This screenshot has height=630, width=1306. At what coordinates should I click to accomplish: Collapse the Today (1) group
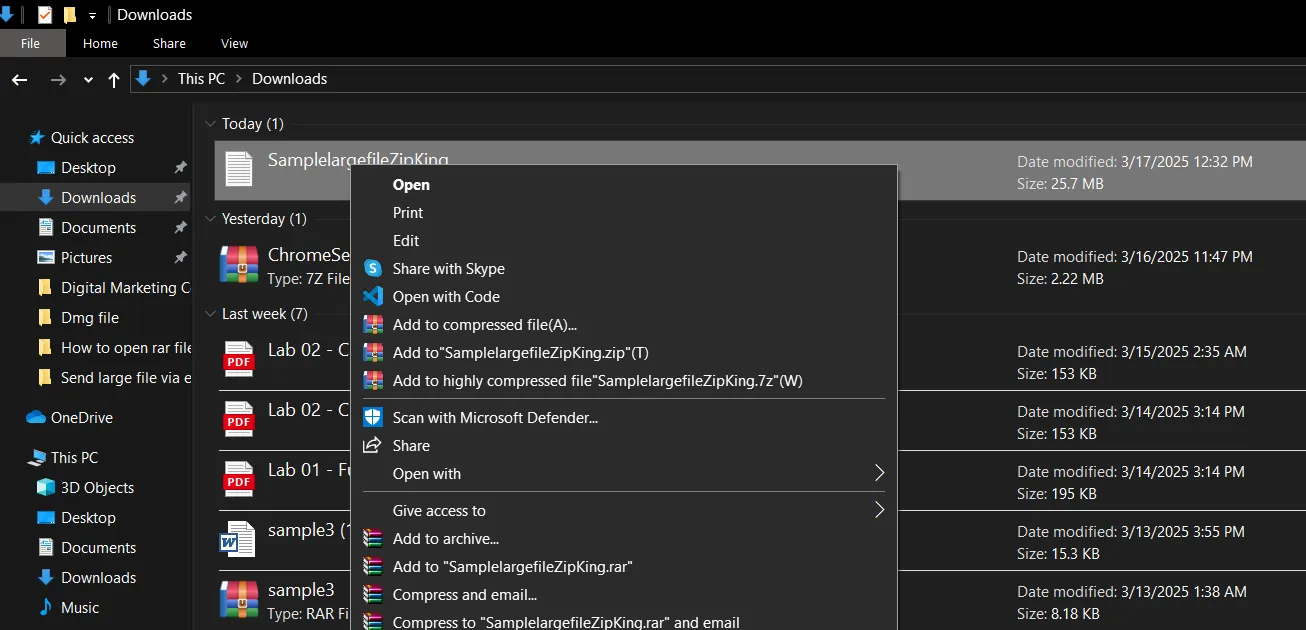tap(210, 124)
